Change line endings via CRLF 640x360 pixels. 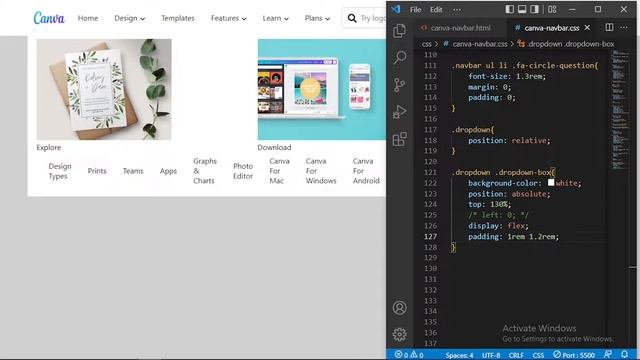point(516,355)
